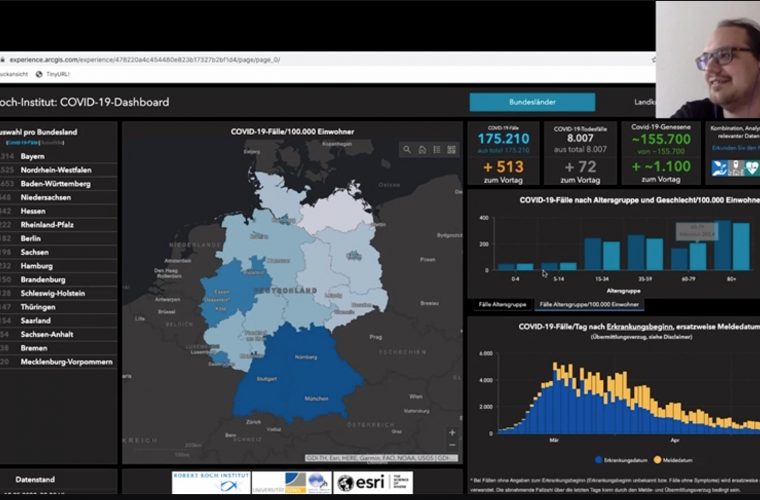Viewport: 760px width, 500px height.
Task: Click the Bundesländer button
Action: (x=532, y=102)
